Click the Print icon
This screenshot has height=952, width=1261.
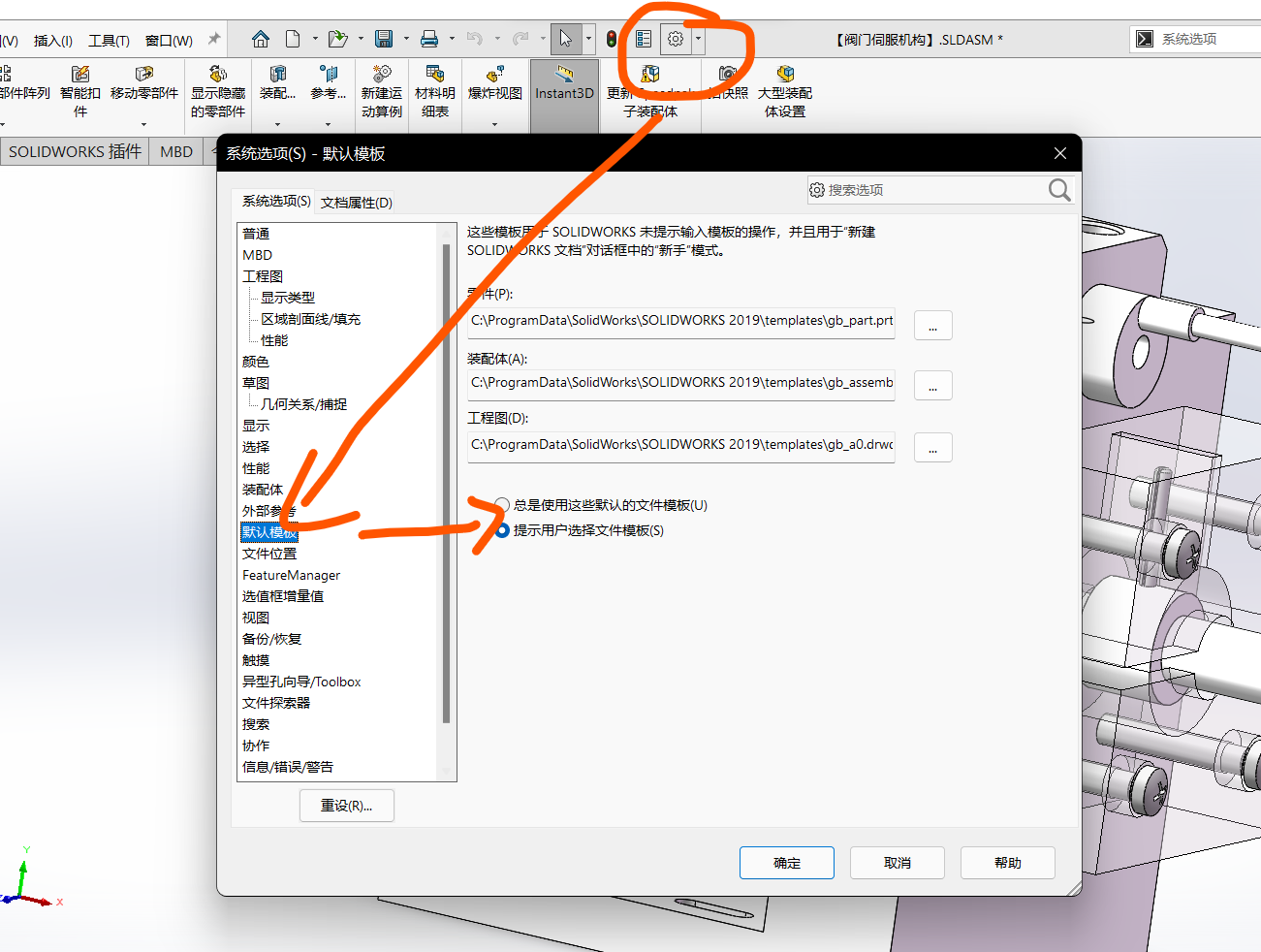429,39
